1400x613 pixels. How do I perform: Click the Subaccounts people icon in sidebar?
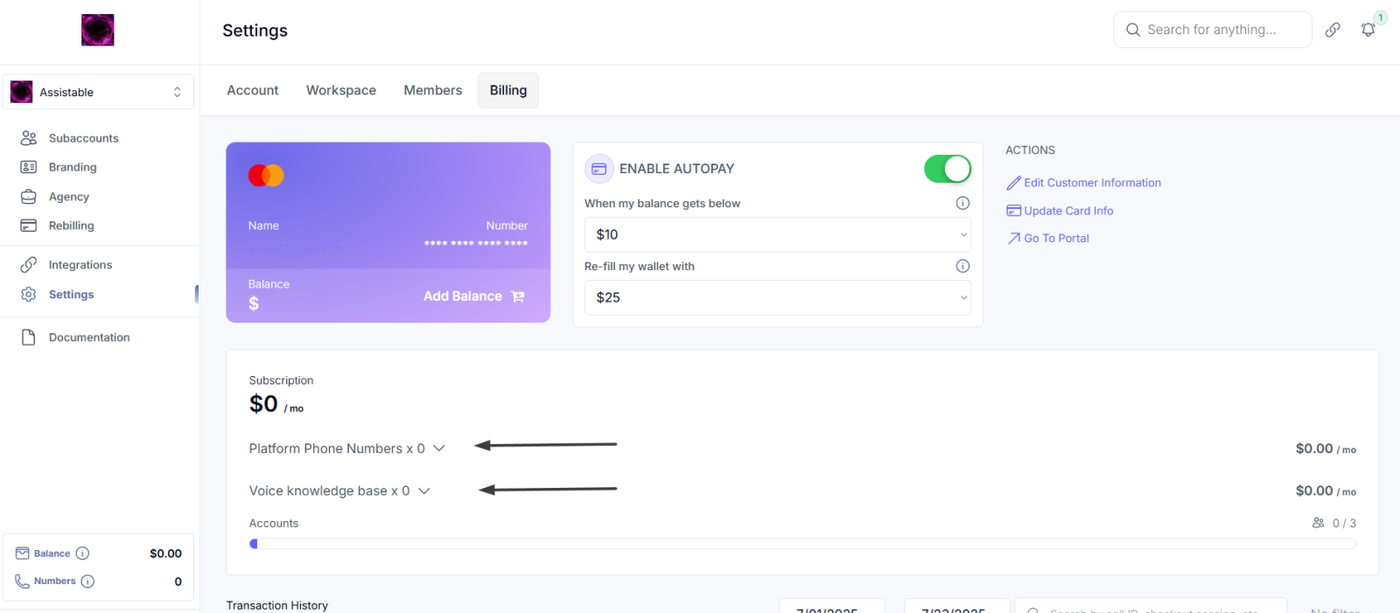point(29,138)
